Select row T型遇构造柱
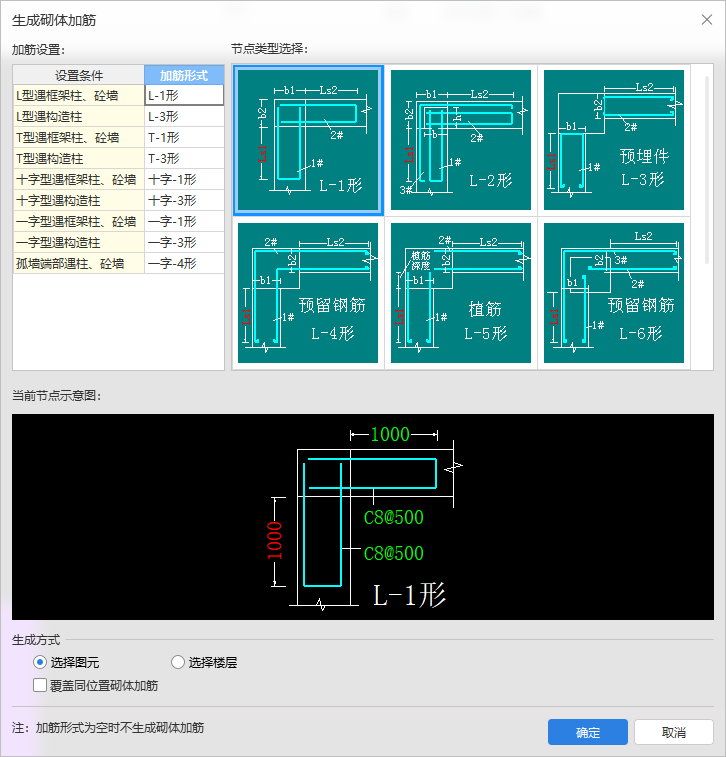Viewport: 726px width, 757px height. [x=79, y=158]
